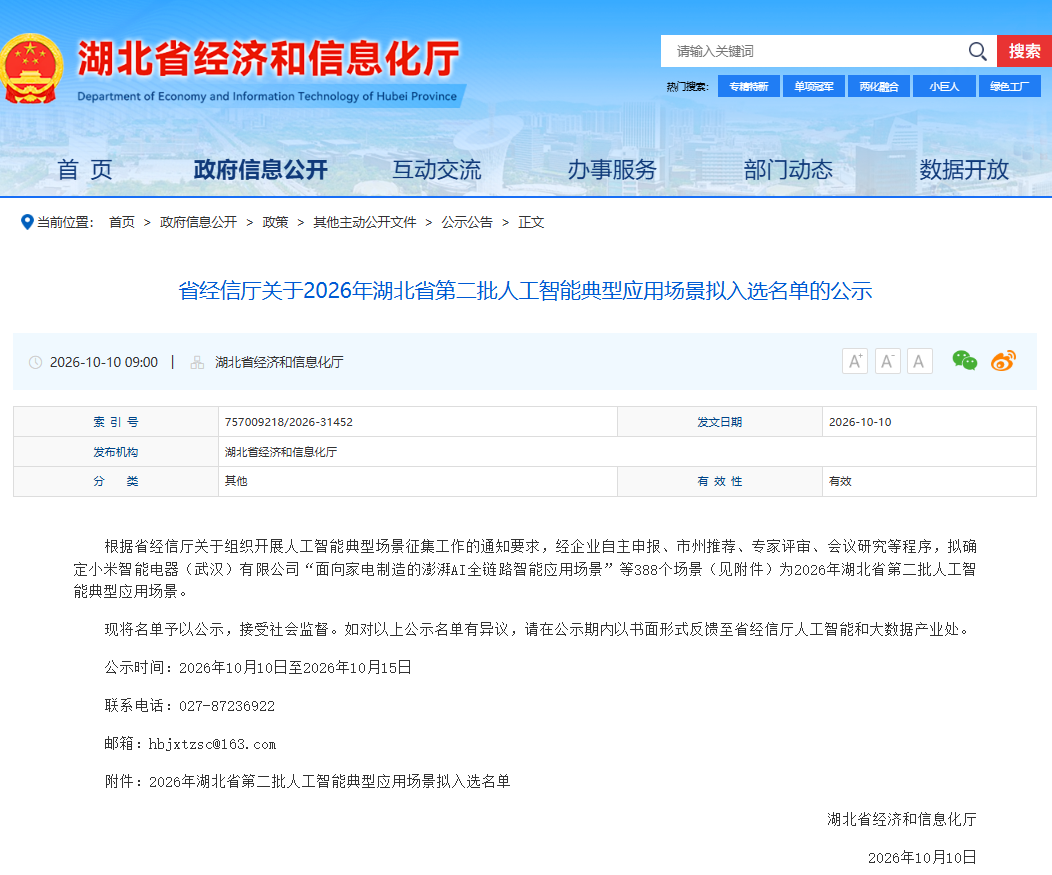The image size is (1052, 875).
Task: Open 办事服务 navigation tab
Action: tap(612, 170)
